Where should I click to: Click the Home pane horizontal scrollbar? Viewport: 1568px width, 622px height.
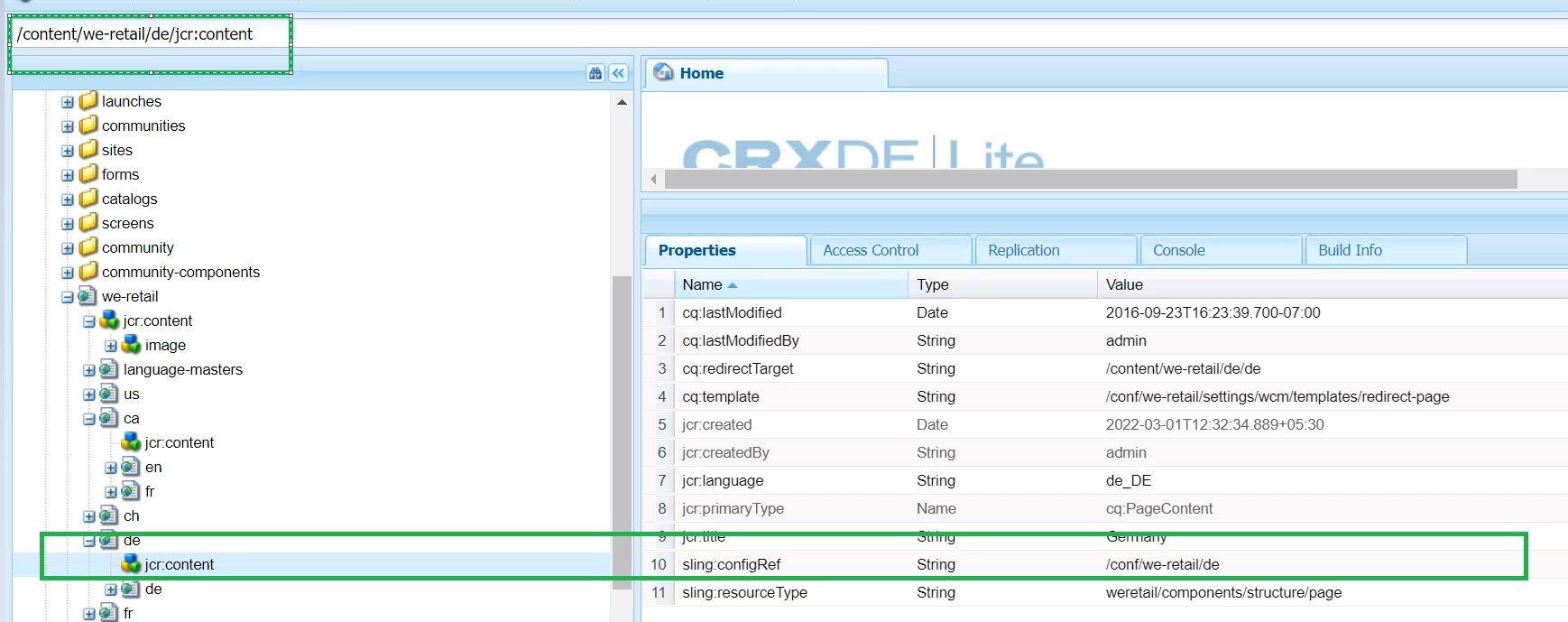(x=1091, y=179)
